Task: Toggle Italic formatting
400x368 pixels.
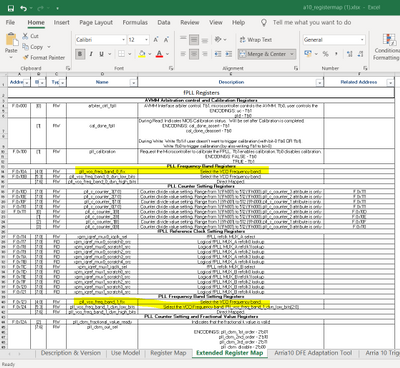Action: [x=91, y=54]
